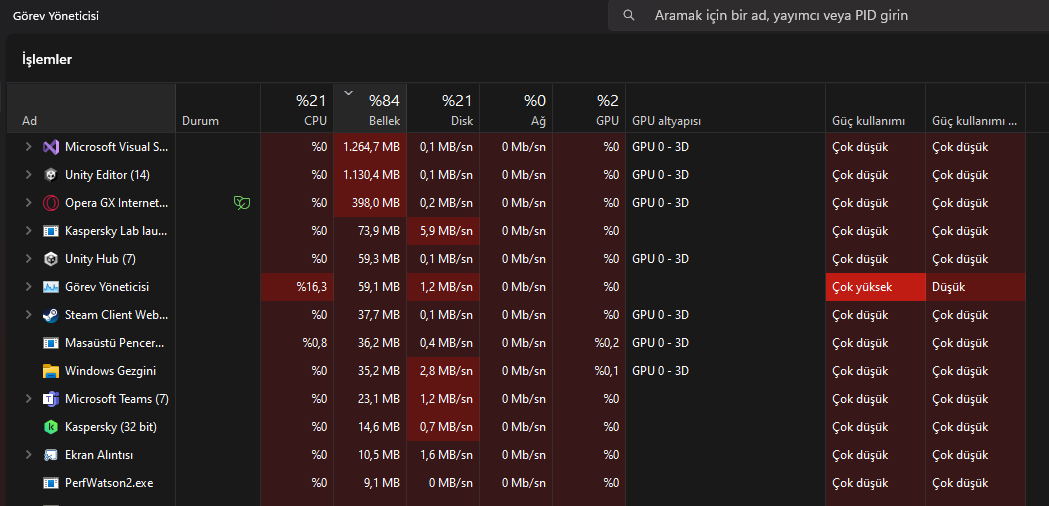Screen dimensions: 1049x506
Task: Click the Opera GX Internet browser icon
Action: (51, 203)
